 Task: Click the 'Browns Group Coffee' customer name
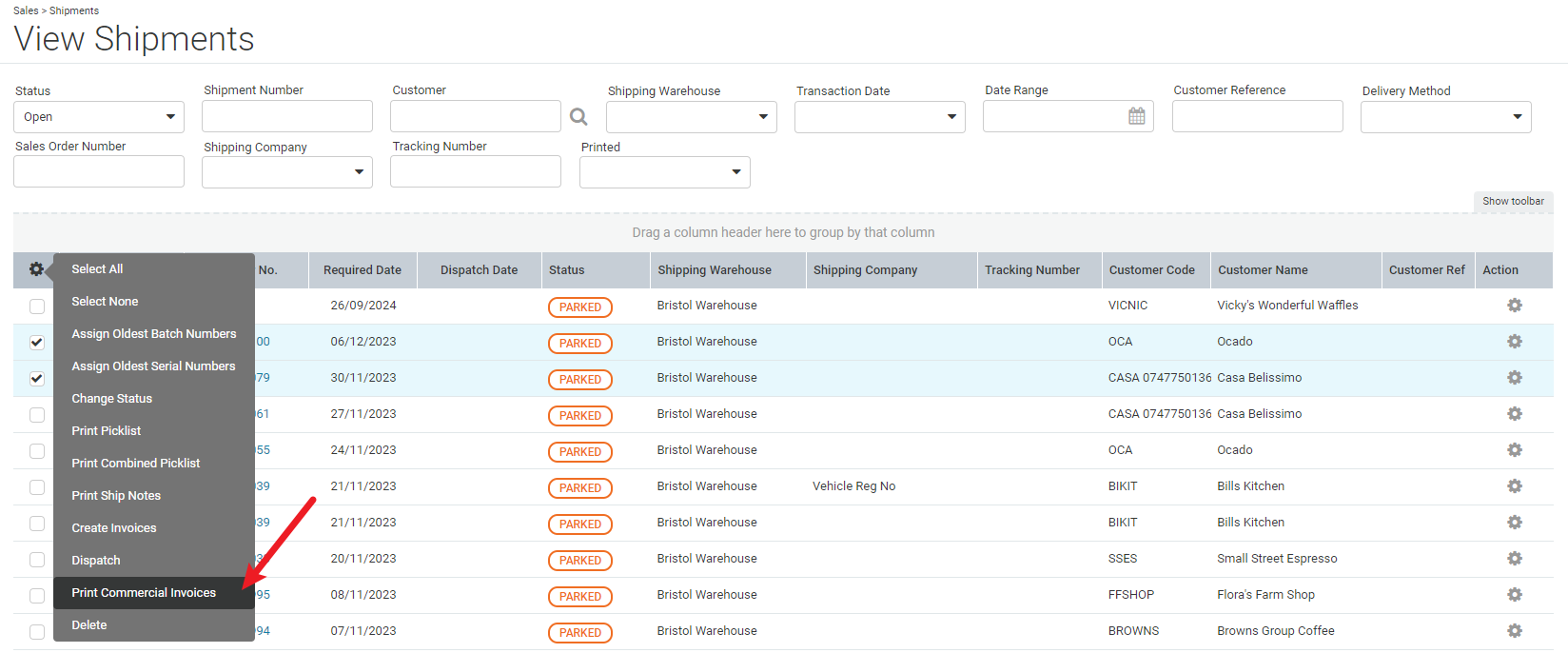tap(1276, 631)
